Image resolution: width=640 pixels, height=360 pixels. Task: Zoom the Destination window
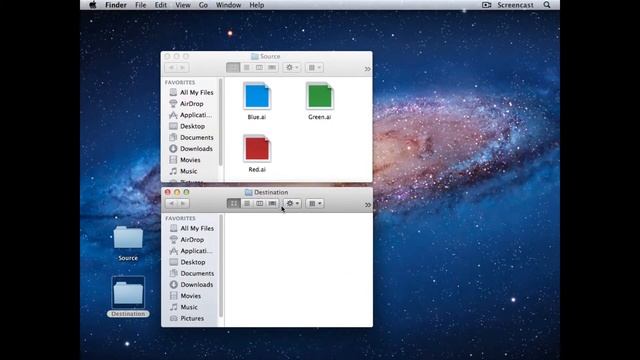186,192
